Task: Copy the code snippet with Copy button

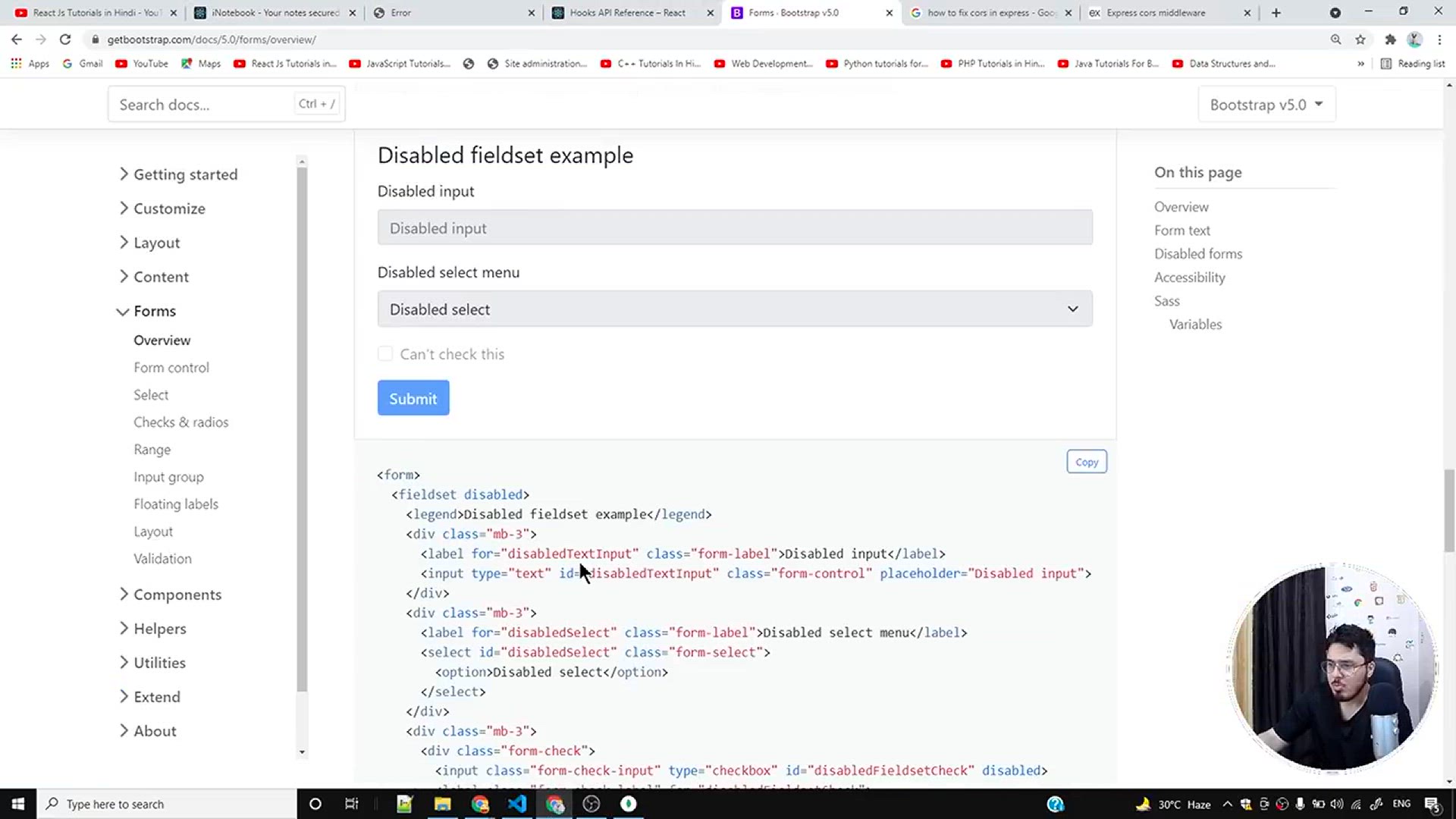Action: pos(1087,462)
